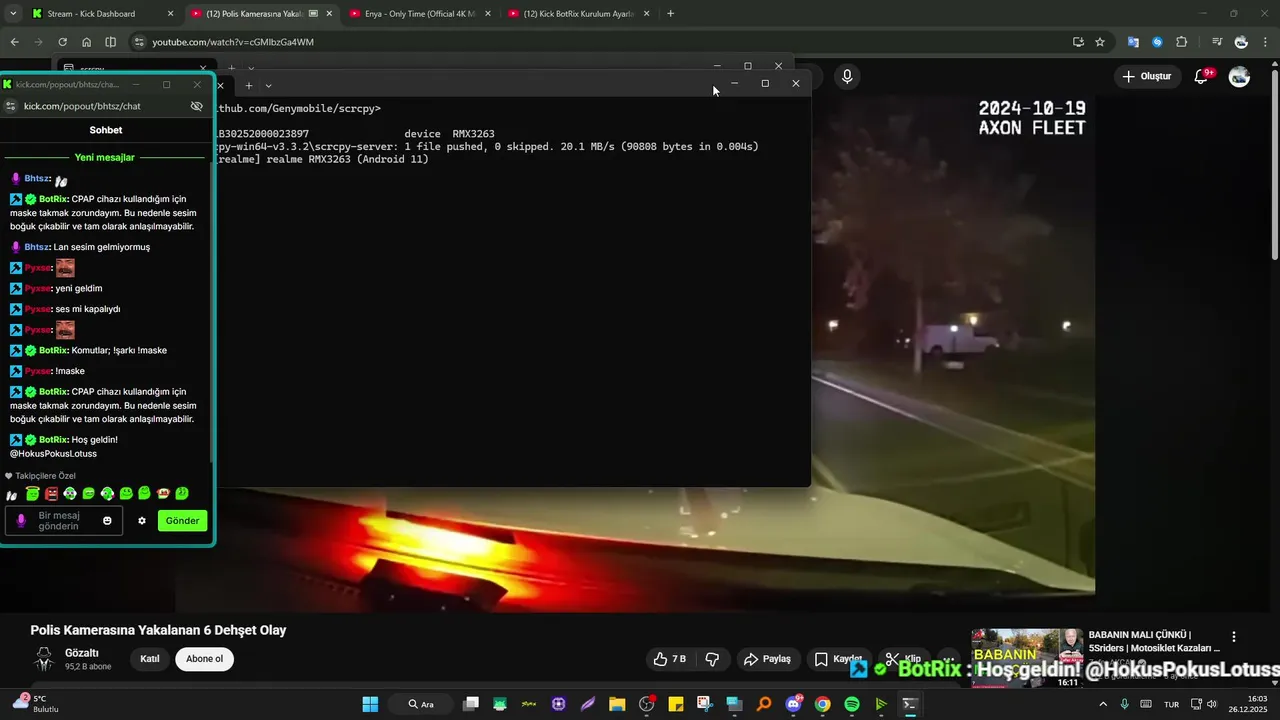Open YouTube notifications bell
Image resolution: width=1280 pixels, height=720 pixels.
coord(1201,76)
